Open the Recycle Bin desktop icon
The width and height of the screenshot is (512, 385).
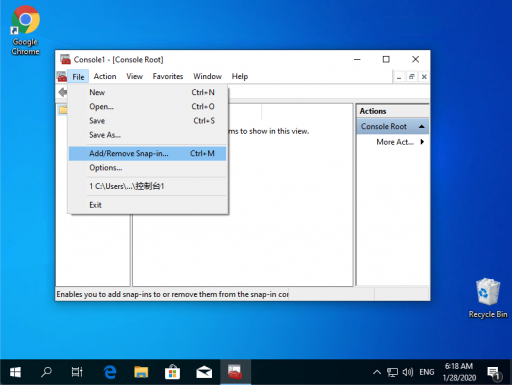[x=488, y=298]
